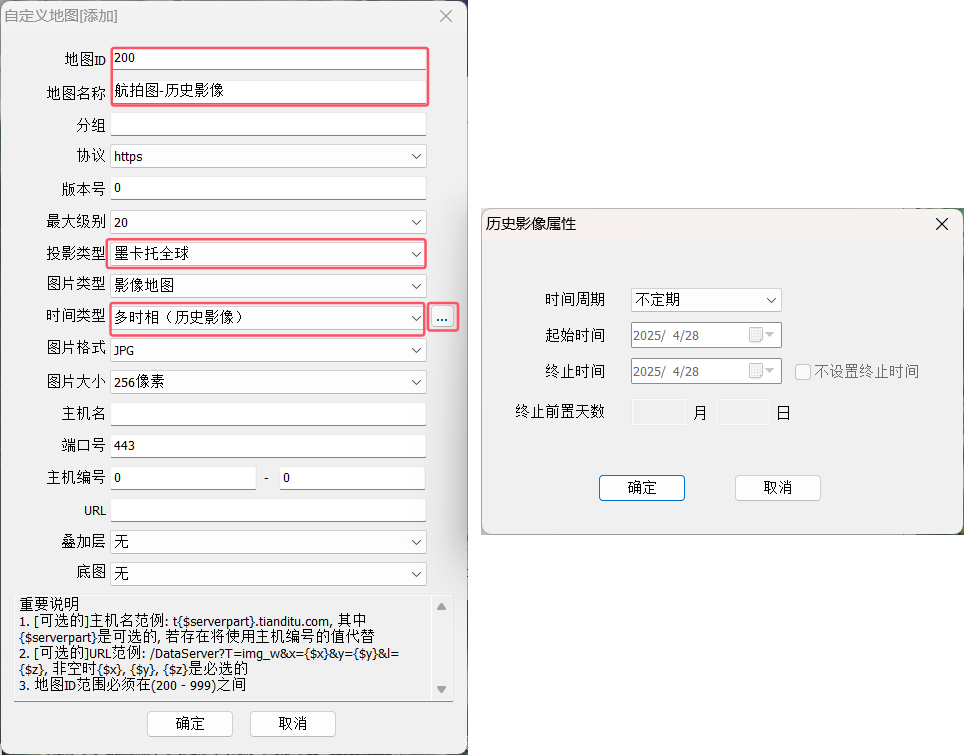Close the 自定义地图[添加] dialog
Viewport: 966px width, 755px height.
tap(446, 16)
